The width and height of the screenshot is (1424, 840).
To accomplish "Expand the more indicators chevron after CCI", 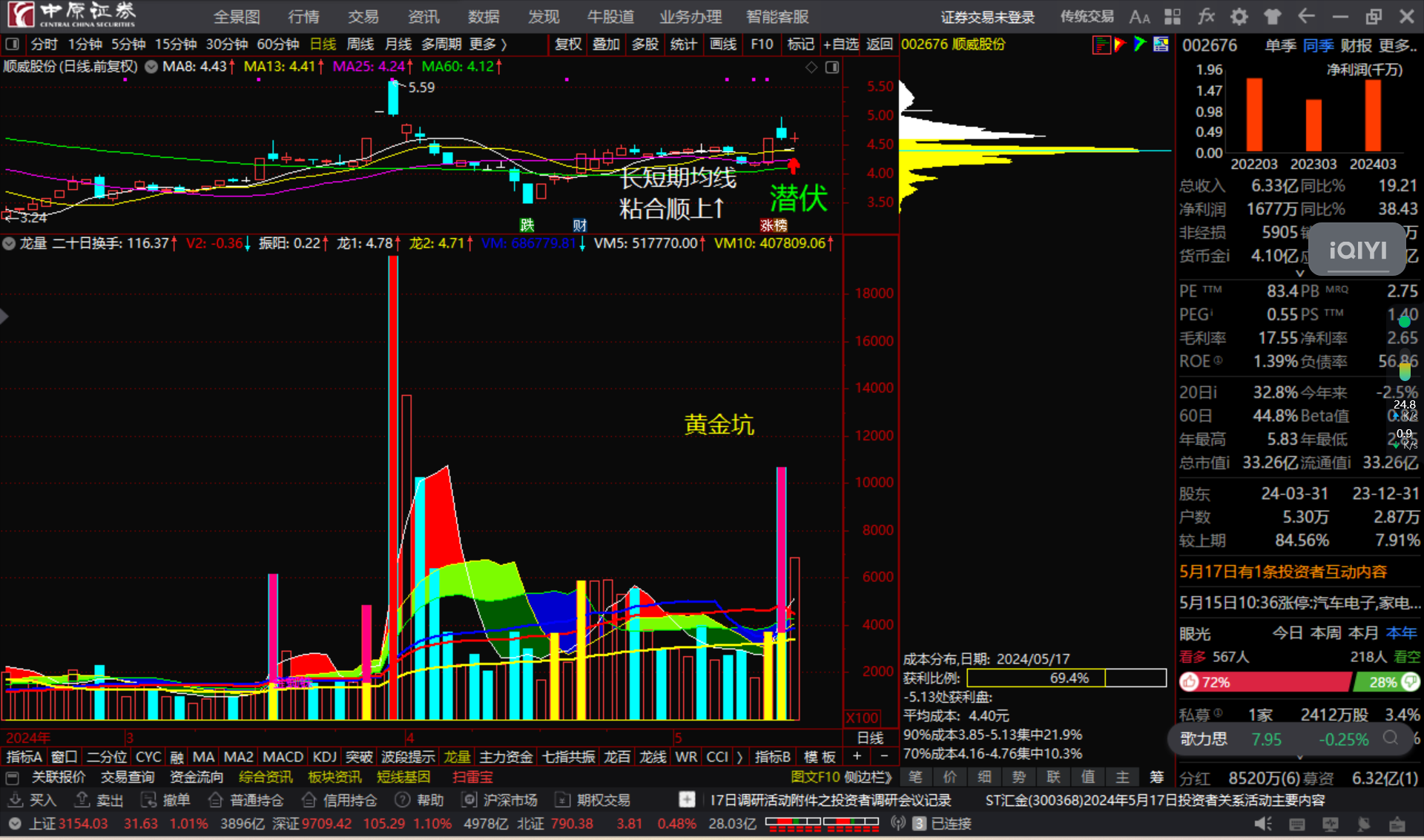I will coord(739,757).
